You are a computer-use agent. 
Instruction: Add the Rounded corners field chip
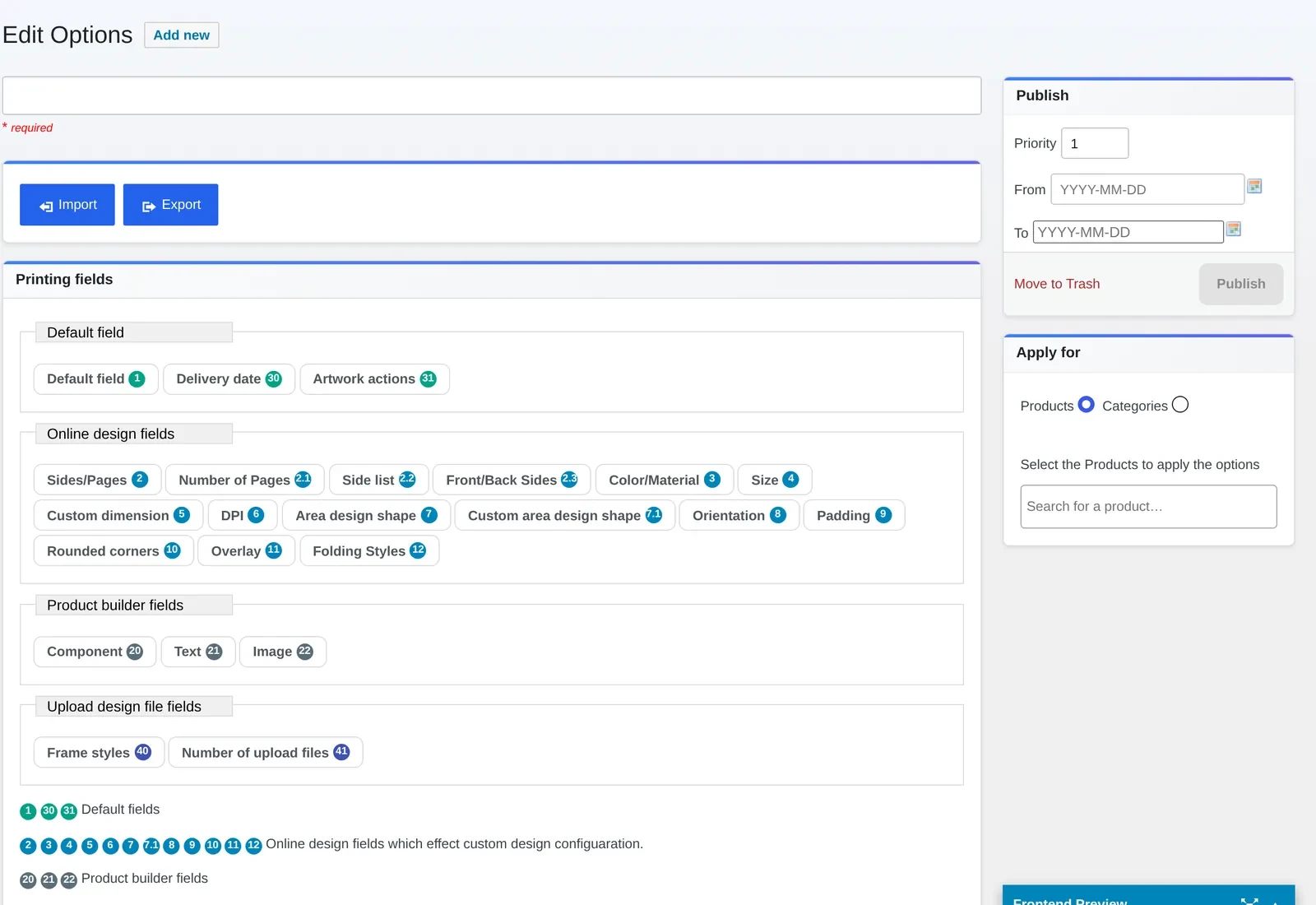[x=114, y=550]
